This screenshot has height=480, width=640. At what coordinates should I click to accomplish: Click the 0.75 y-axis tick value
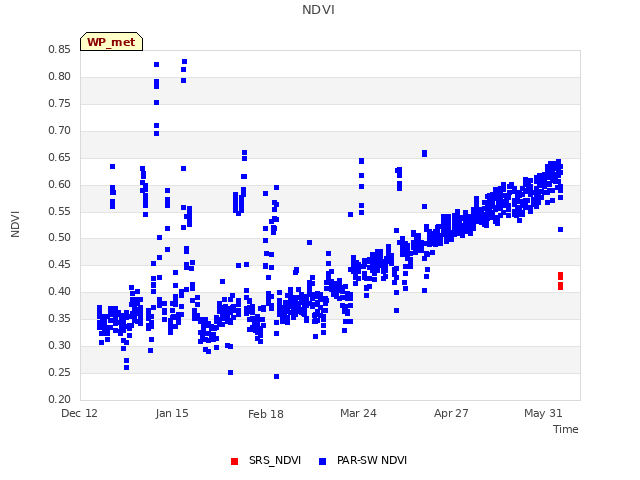click(59, 104)
